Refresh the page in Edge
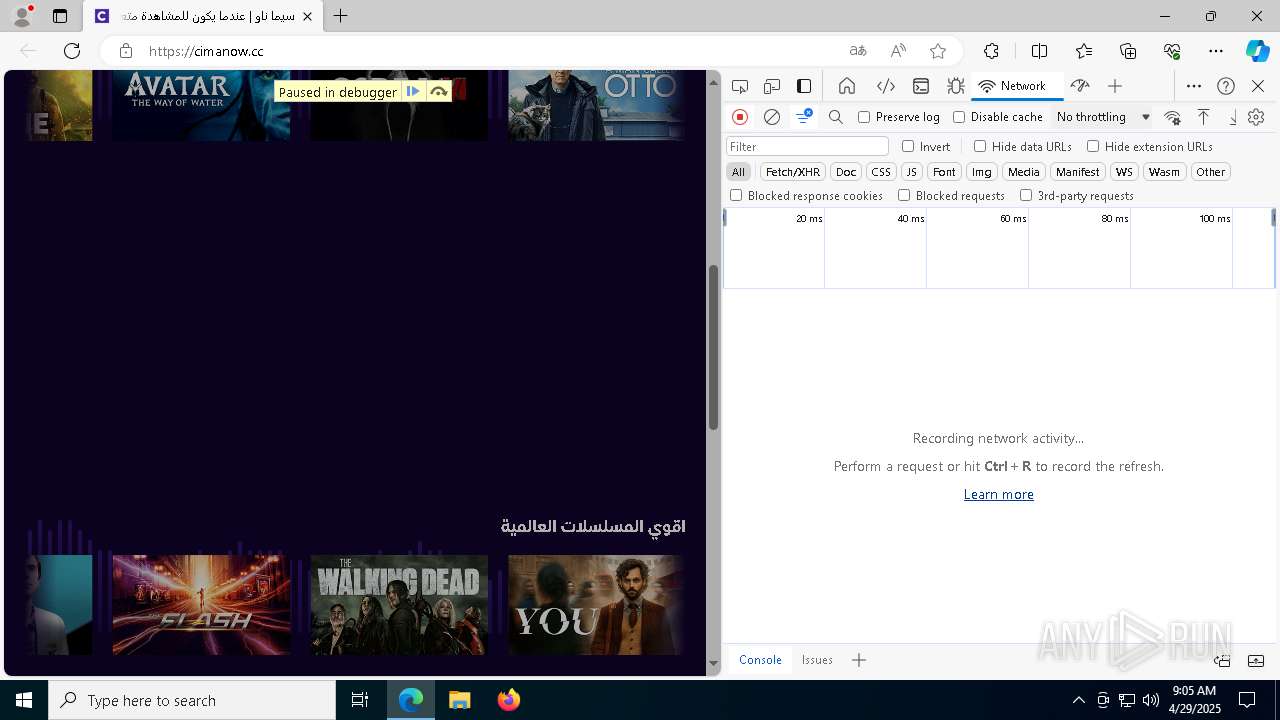Image resolution: width=1280 pixels, height=720 pixels. click(72, 51)
